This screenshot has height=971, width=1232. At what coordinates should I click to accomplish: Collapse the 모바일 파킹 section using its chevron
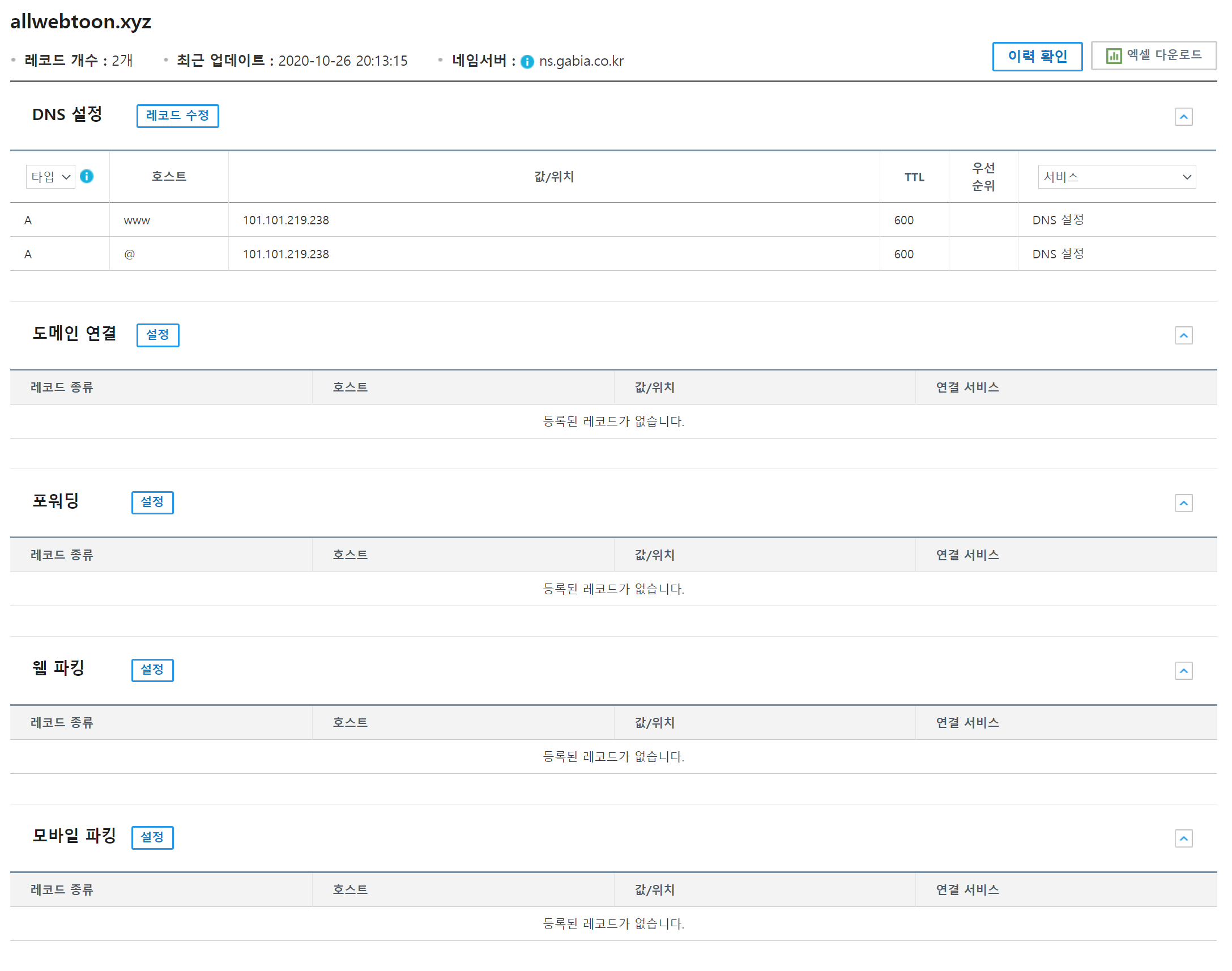1184,837
